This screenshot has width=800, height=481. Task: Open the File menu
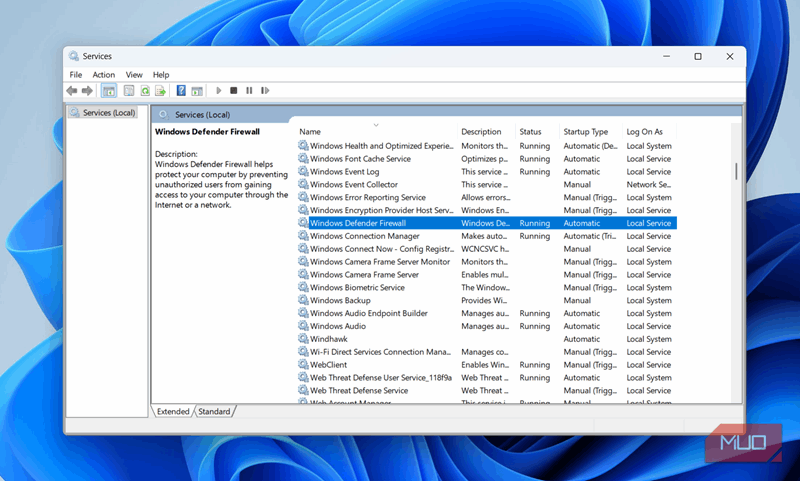[x=76, y=75]
